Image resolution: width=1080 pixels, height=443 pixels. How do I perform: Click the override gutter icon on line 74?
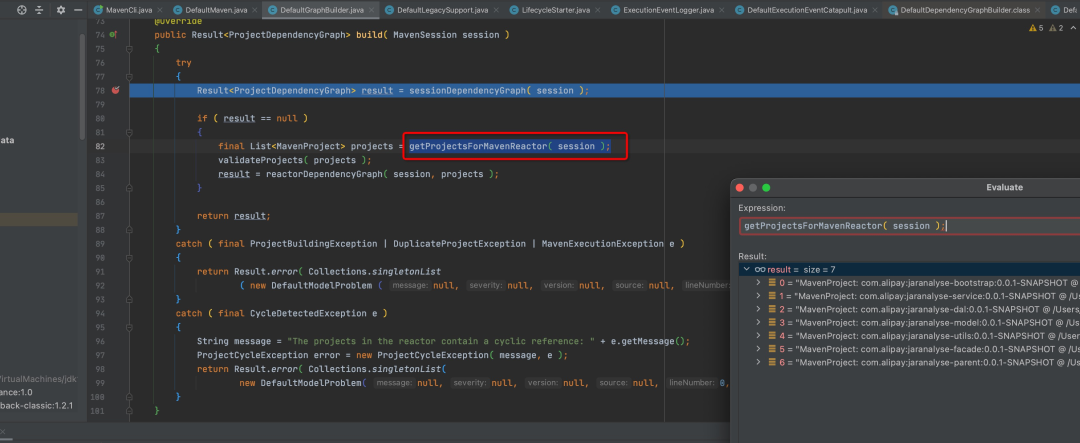pos(113,34)
